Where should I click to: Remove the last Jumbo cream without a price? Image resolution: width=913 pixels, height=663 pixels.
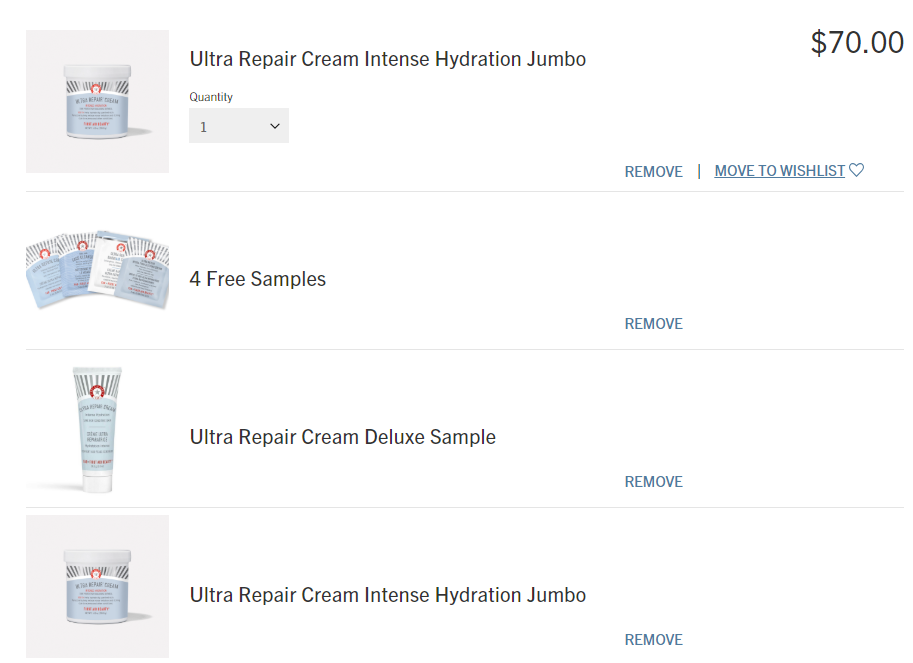pyautogui.click(x=653, y=640)
